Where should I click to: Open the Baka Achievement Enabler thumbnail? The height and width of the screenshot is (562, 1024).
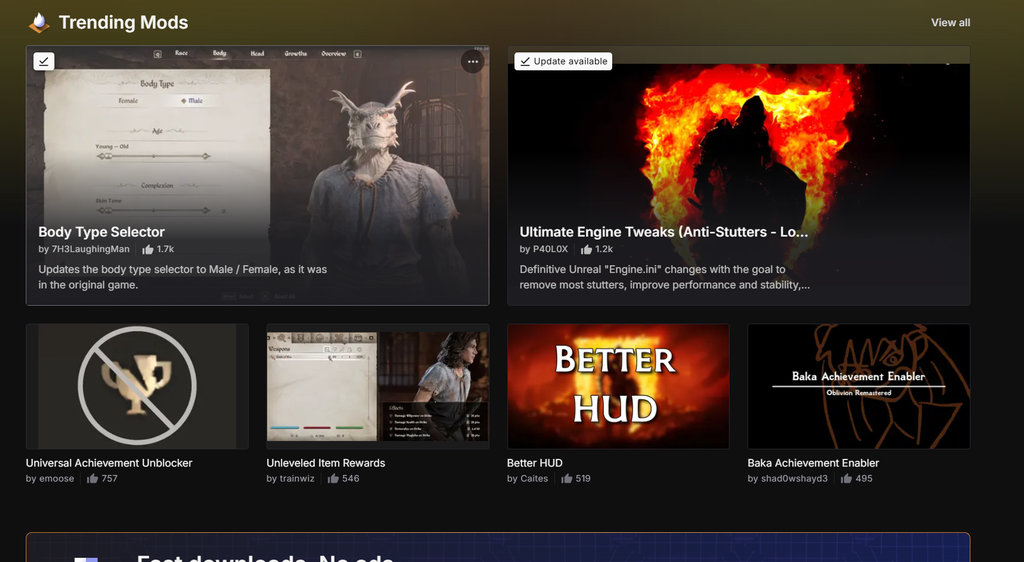click(858, 386)
